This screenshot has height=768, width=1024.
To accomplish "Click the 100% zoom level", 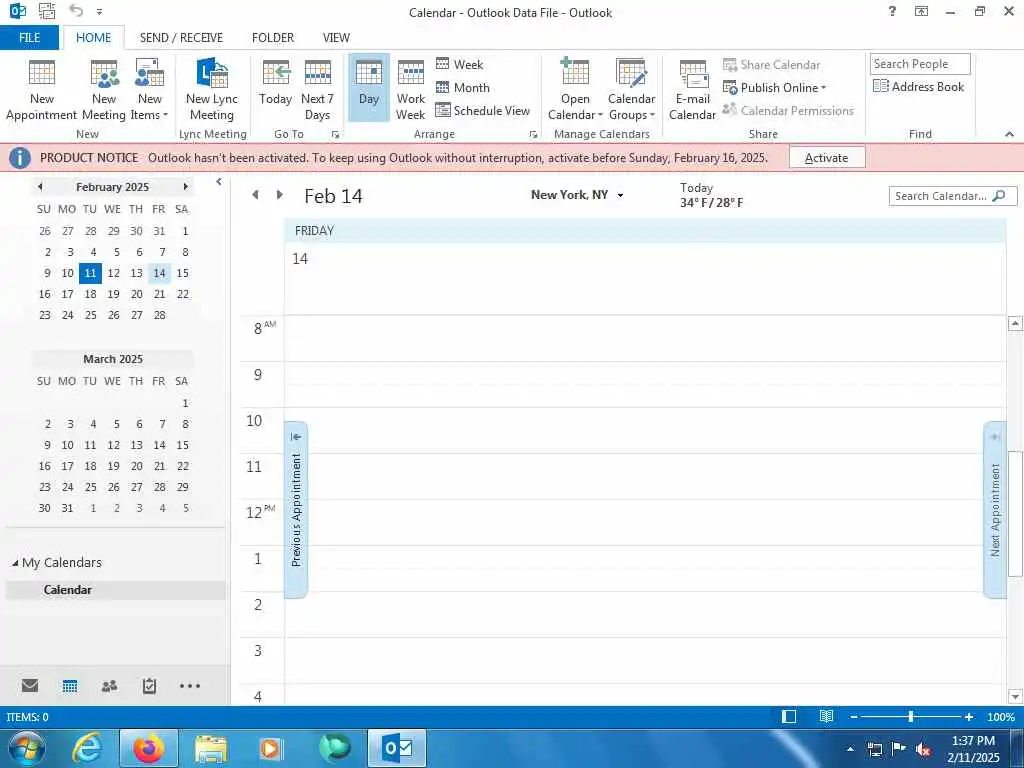I will point(1001,717).
